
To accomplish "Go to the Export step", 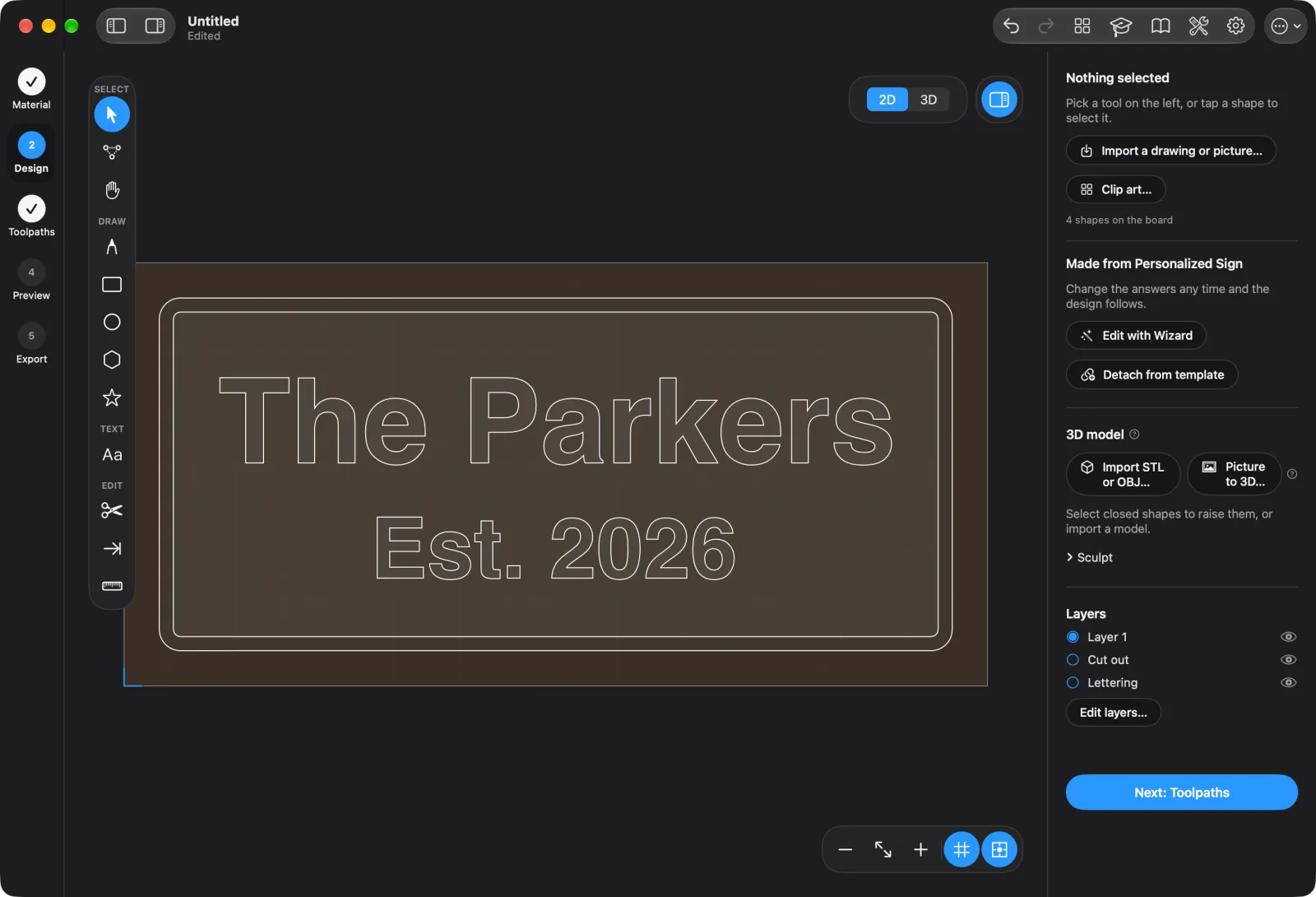I will (x=31, y=343).
